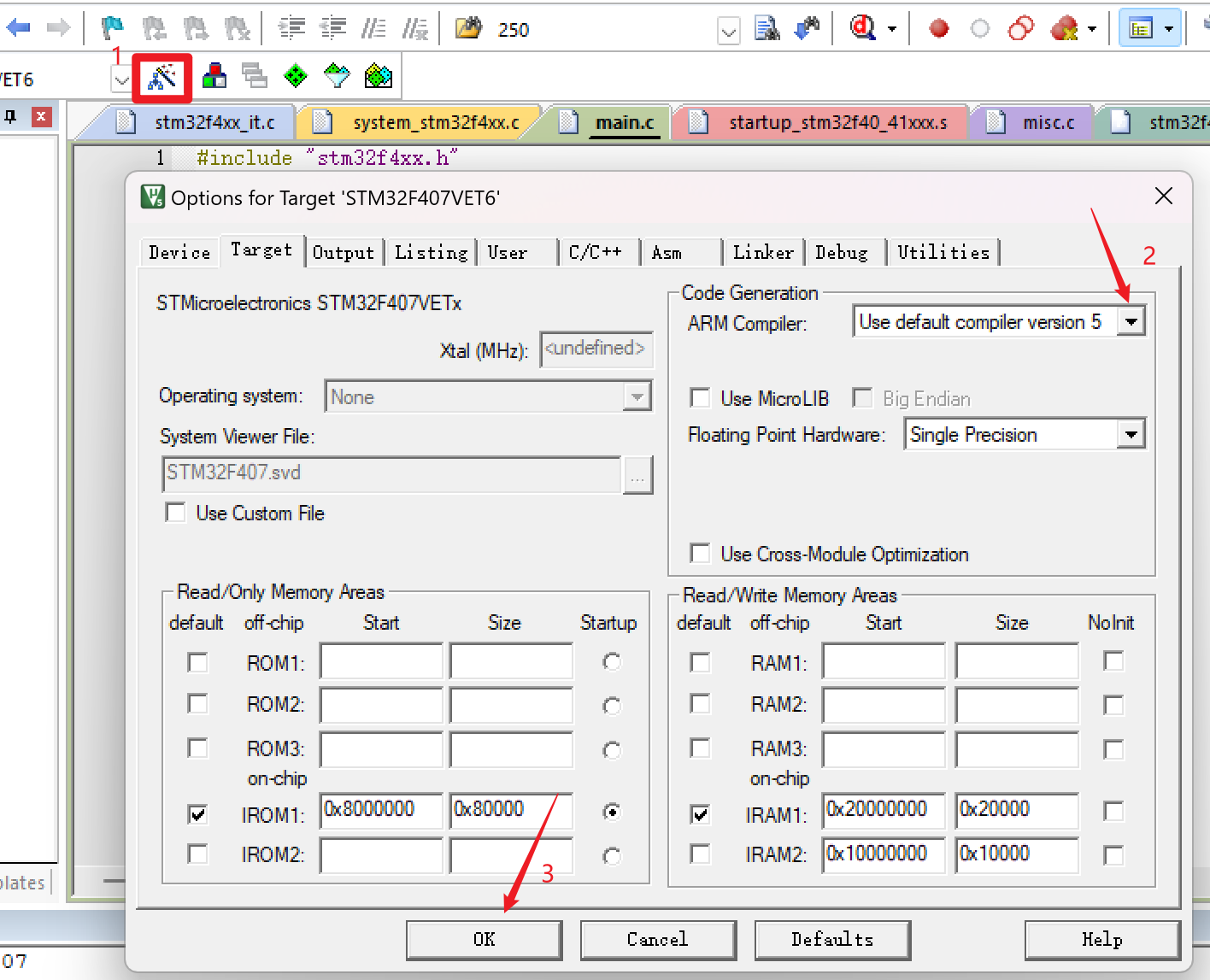Image resolution: width=1210 pixels, height=980 pixels.
Task: Expand the target selection dropdown in the toolbar
Action: (121, 79)
